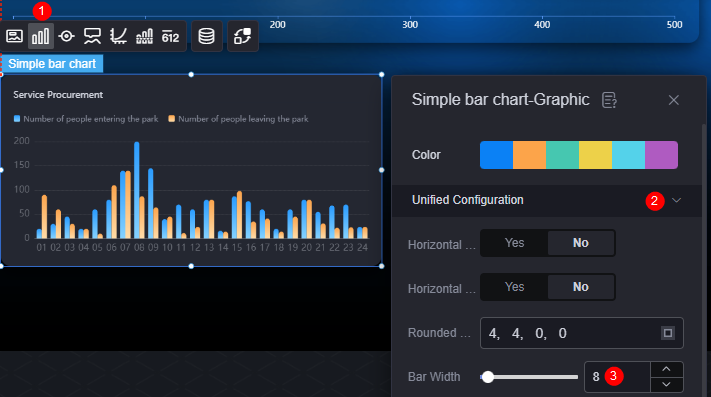Click the blue swatch in Color palette
Viewport: 711px width, 397px height.
[x=497, y=155]
